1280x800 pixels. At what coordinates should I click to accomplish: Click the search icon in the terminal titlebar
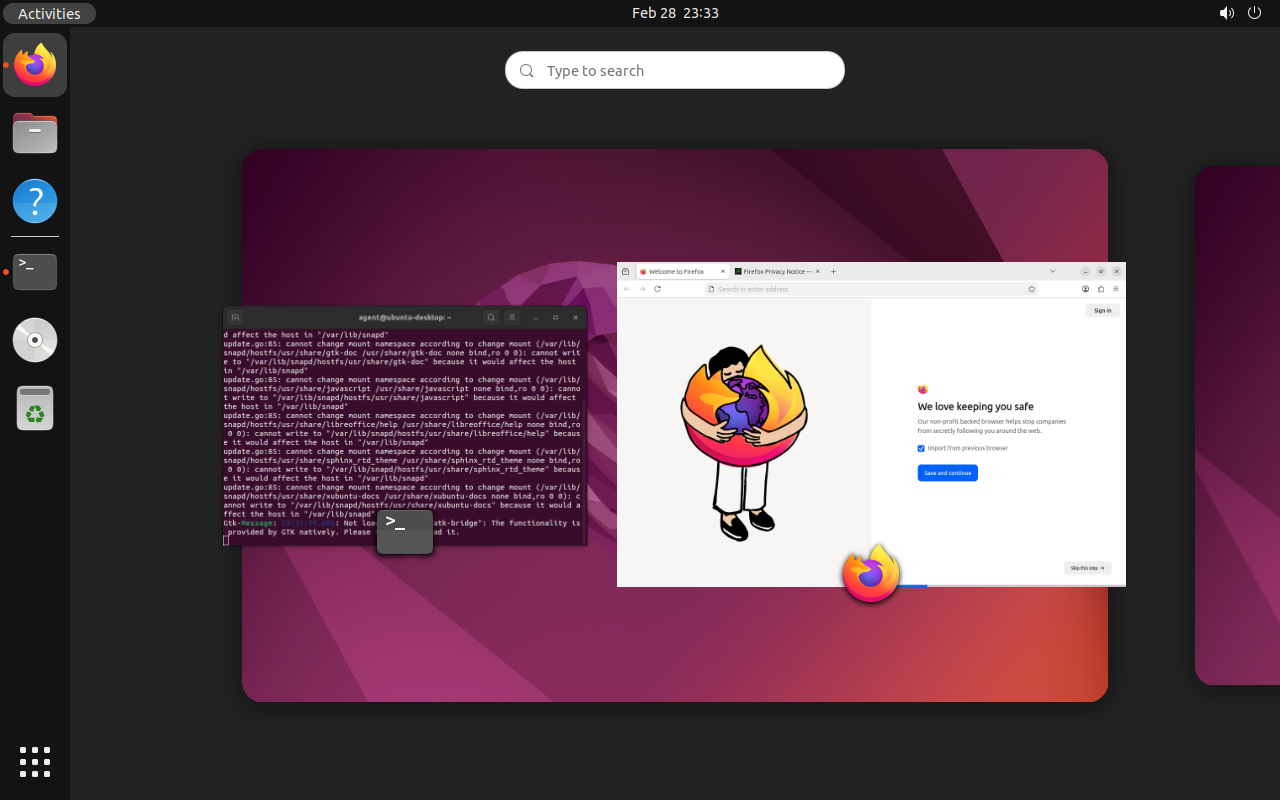pyautogui.click(x=490, y=317)
